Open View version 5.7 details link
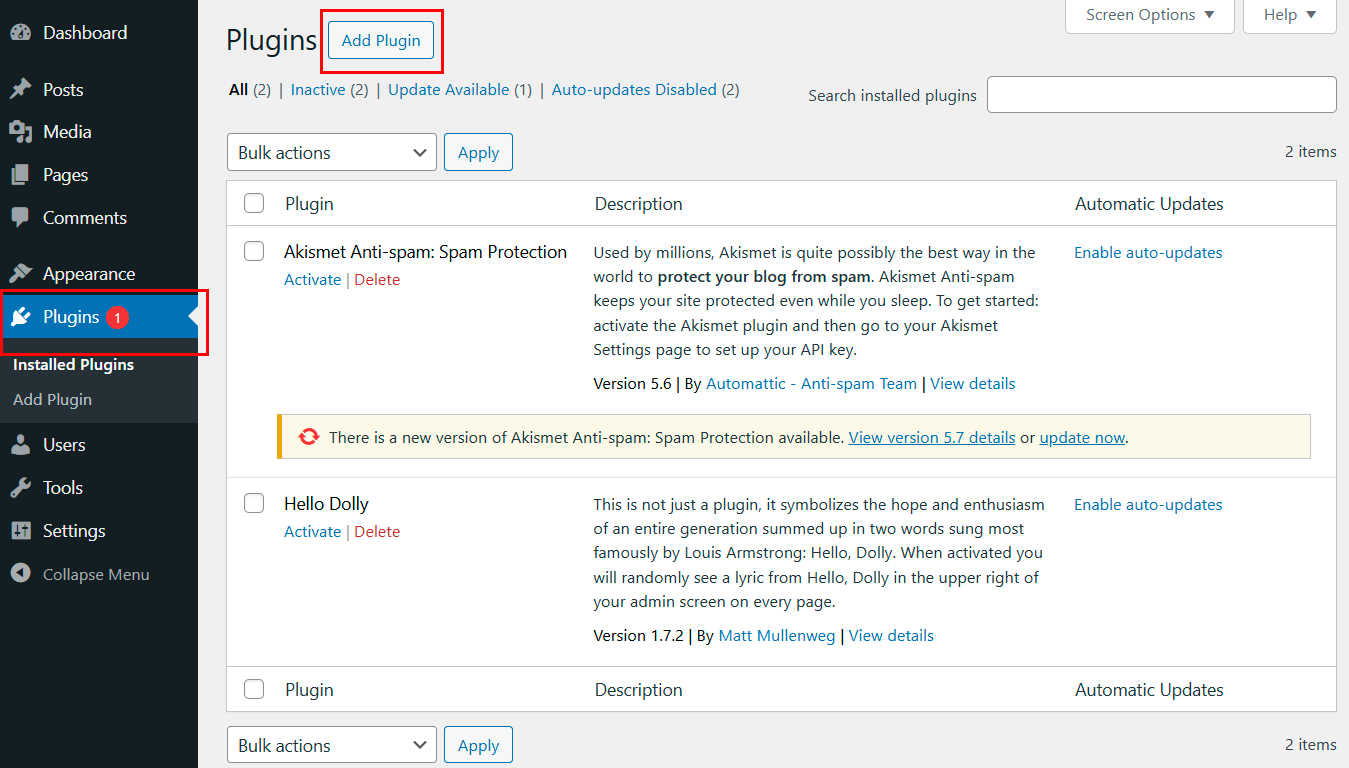Image resolution: width=1349 pixels, height=768 pixels. 932,438
